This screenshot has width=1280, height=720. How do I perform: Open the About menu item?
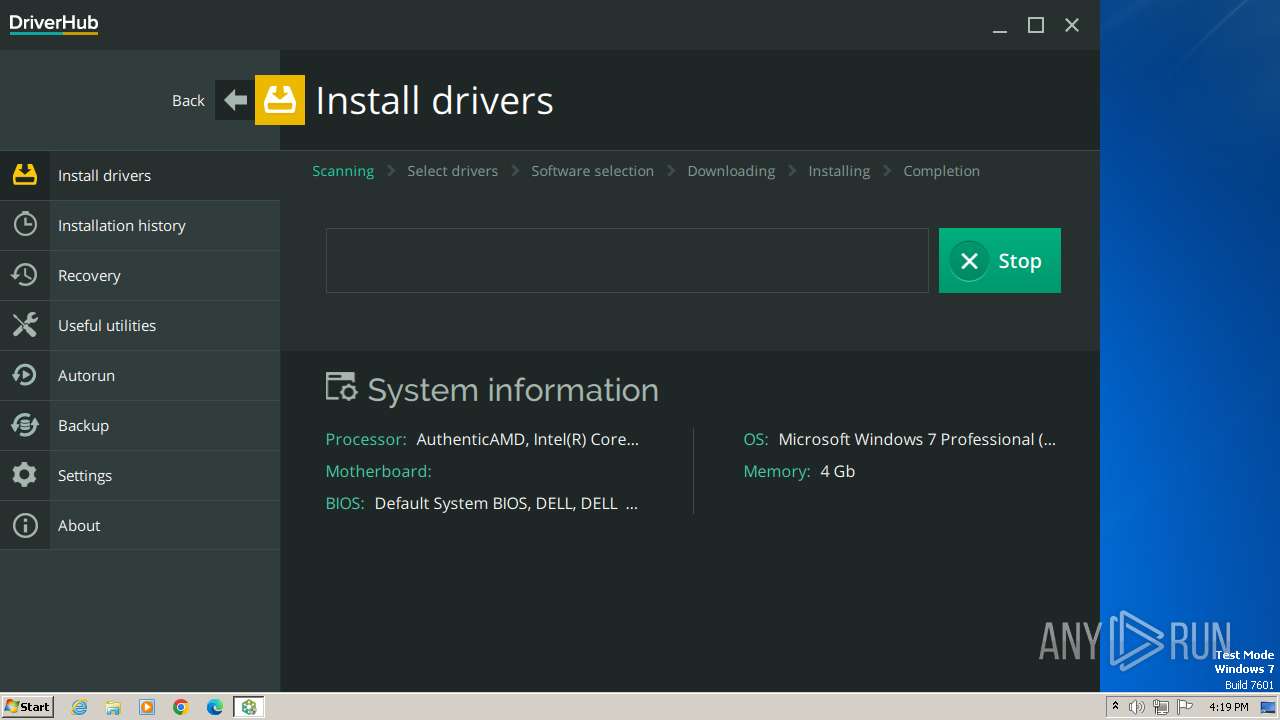tap(140, 525)
